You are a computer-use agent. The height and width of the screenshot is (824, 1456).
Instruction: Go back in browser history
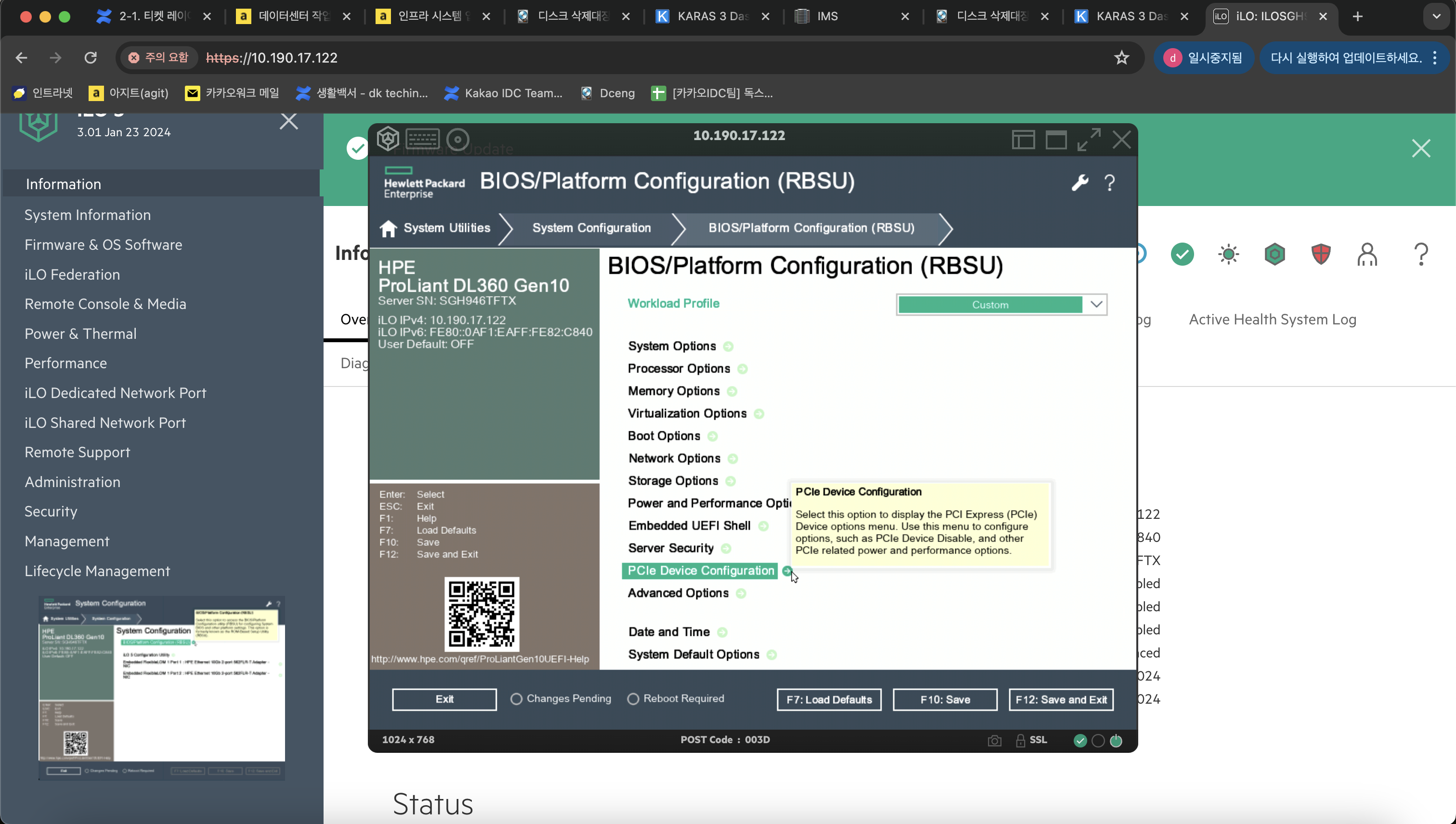point(21,58)
